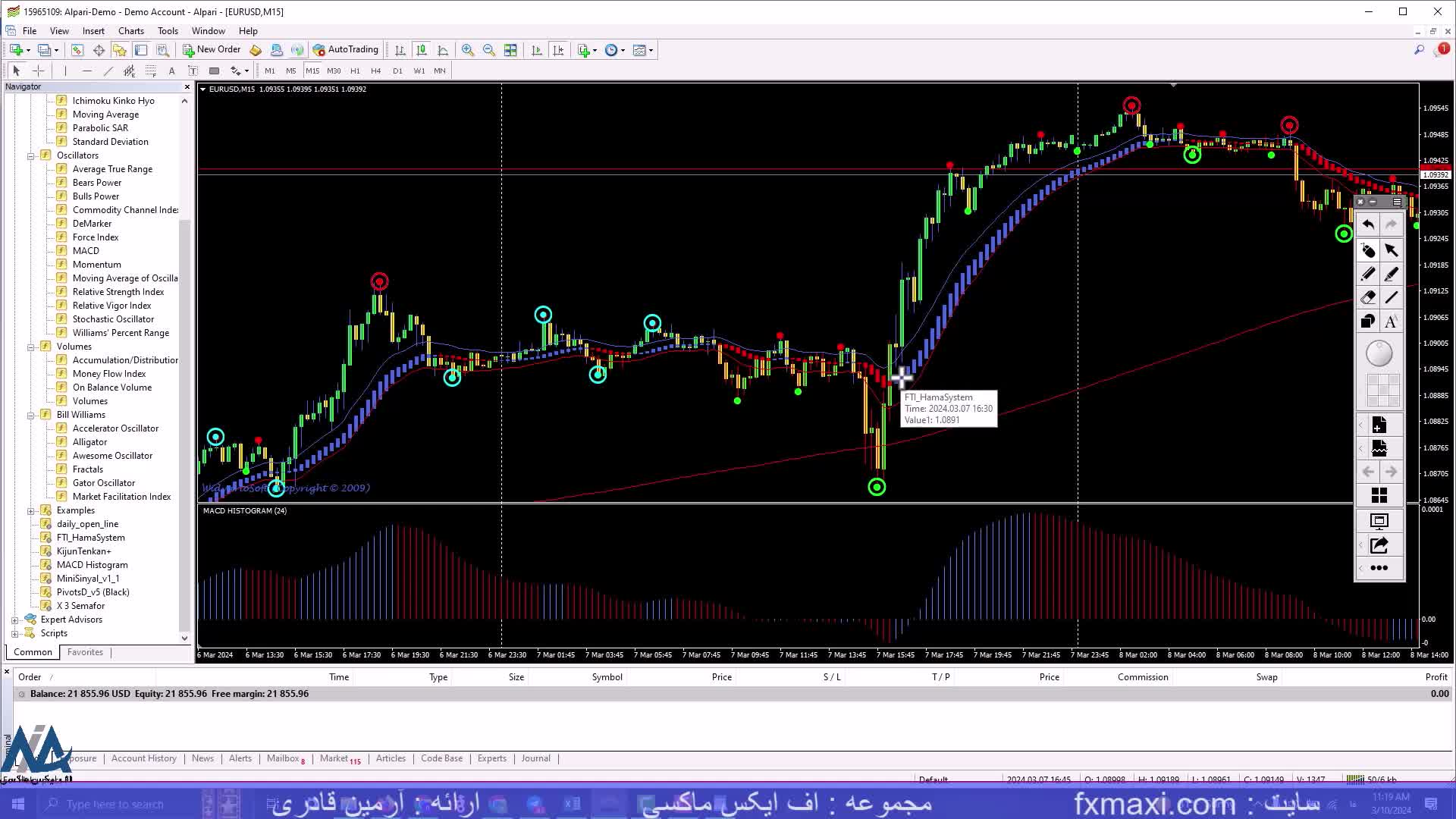Collapse the Oscillators tree folder
This screenshot has width=1456, height=819.
click(31, 156)
